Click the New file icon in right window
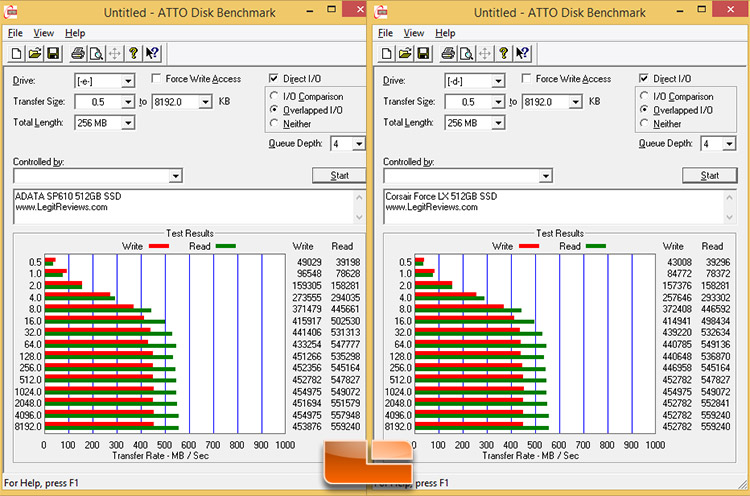Screen dimensions: 750x496 (386, 53)
